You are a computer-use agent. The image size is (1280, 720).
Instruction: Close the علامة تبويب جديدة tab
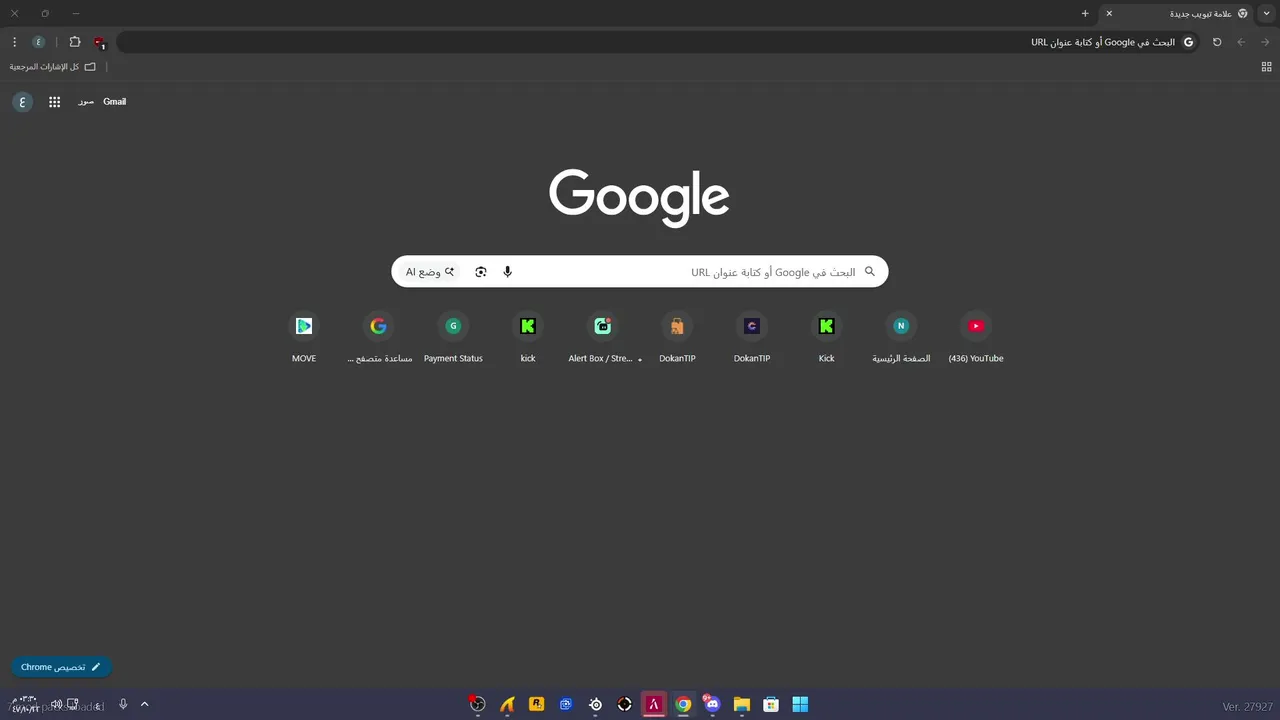1109,13
